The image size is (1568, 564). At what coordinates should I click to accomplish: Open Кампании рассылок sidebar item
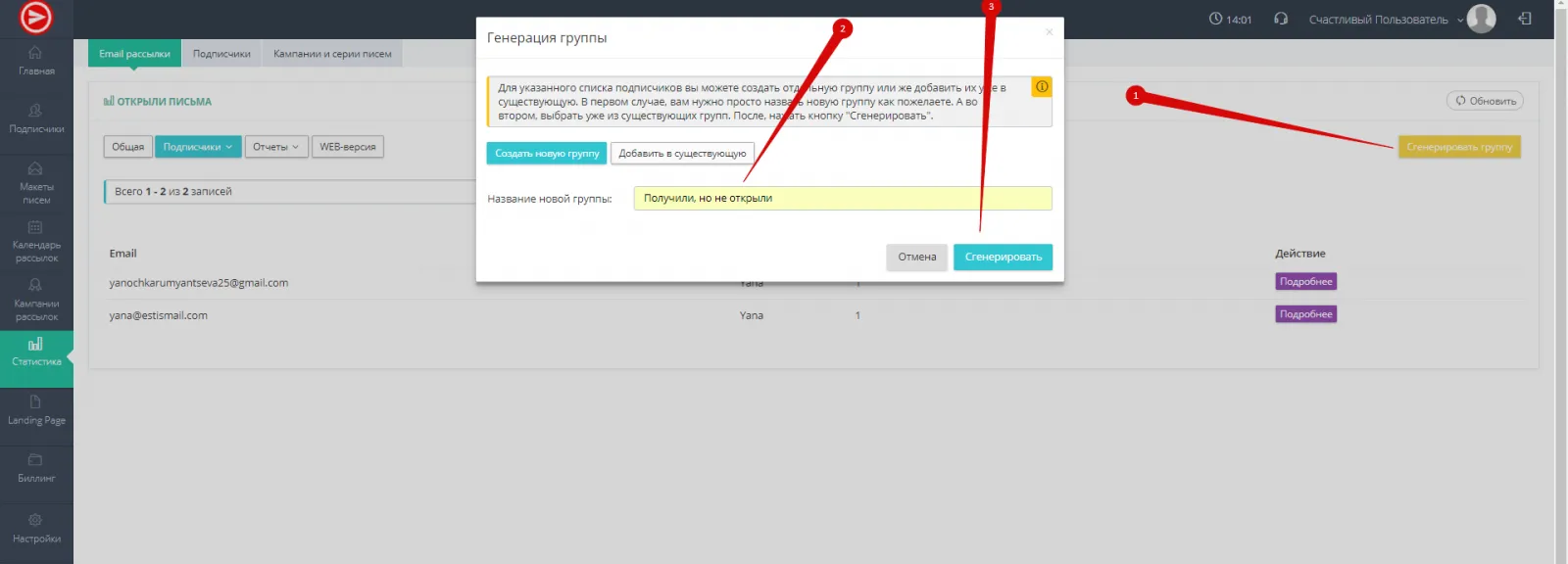[36, 299]
